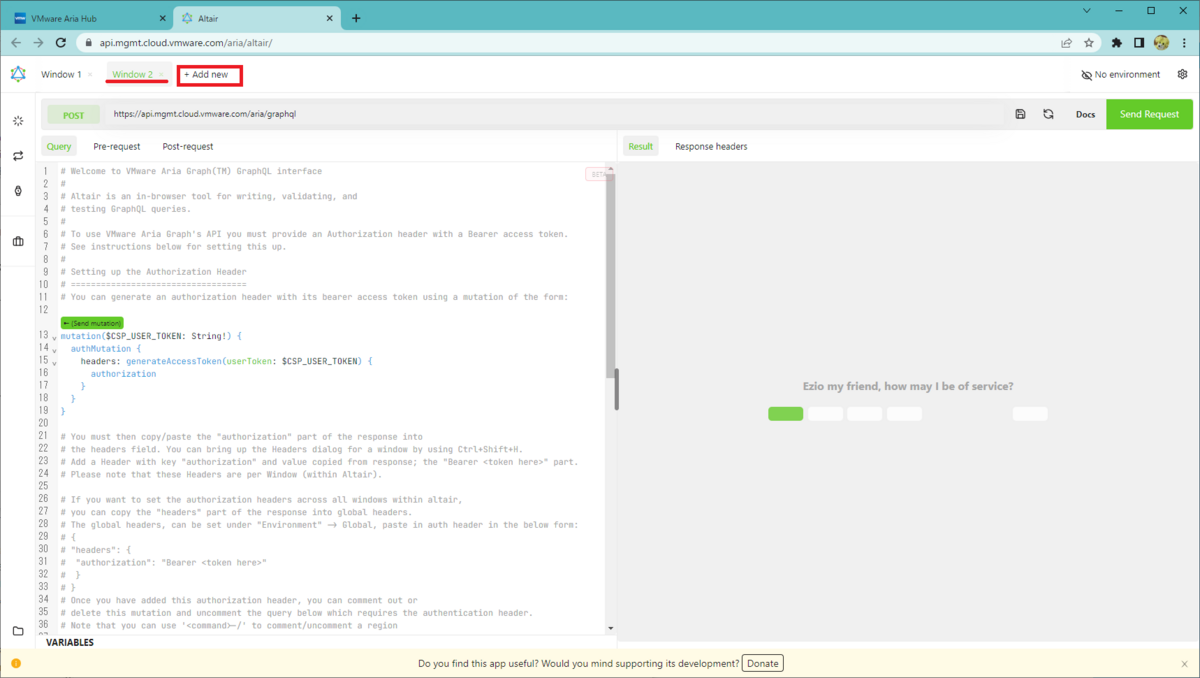Click the reload docs circular arrows icon
Viewport: 1200px width, 678px height.
[1048, 114]
